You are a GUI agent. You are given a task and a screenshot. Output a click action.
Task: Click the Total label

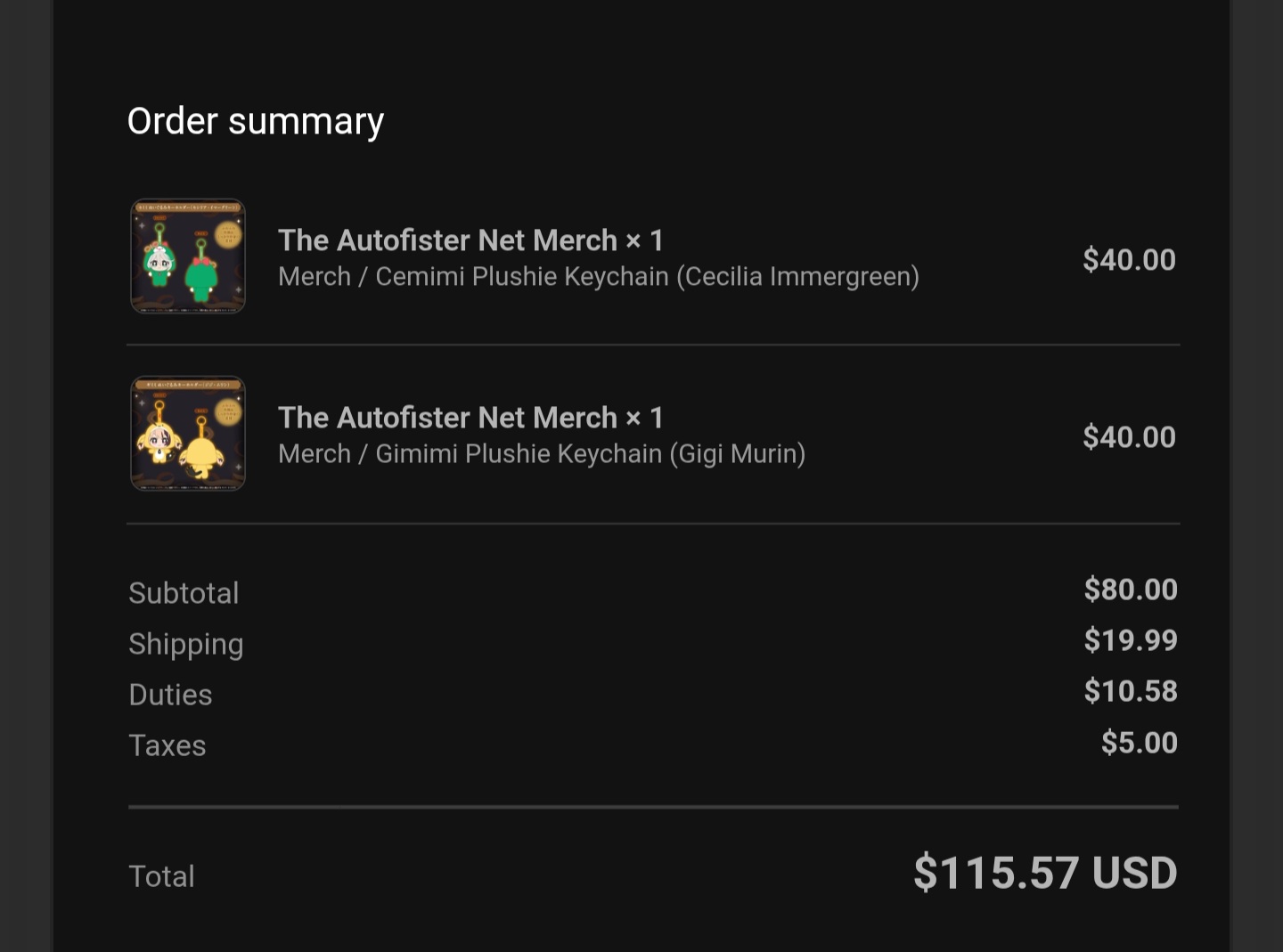tap(161, 876)
